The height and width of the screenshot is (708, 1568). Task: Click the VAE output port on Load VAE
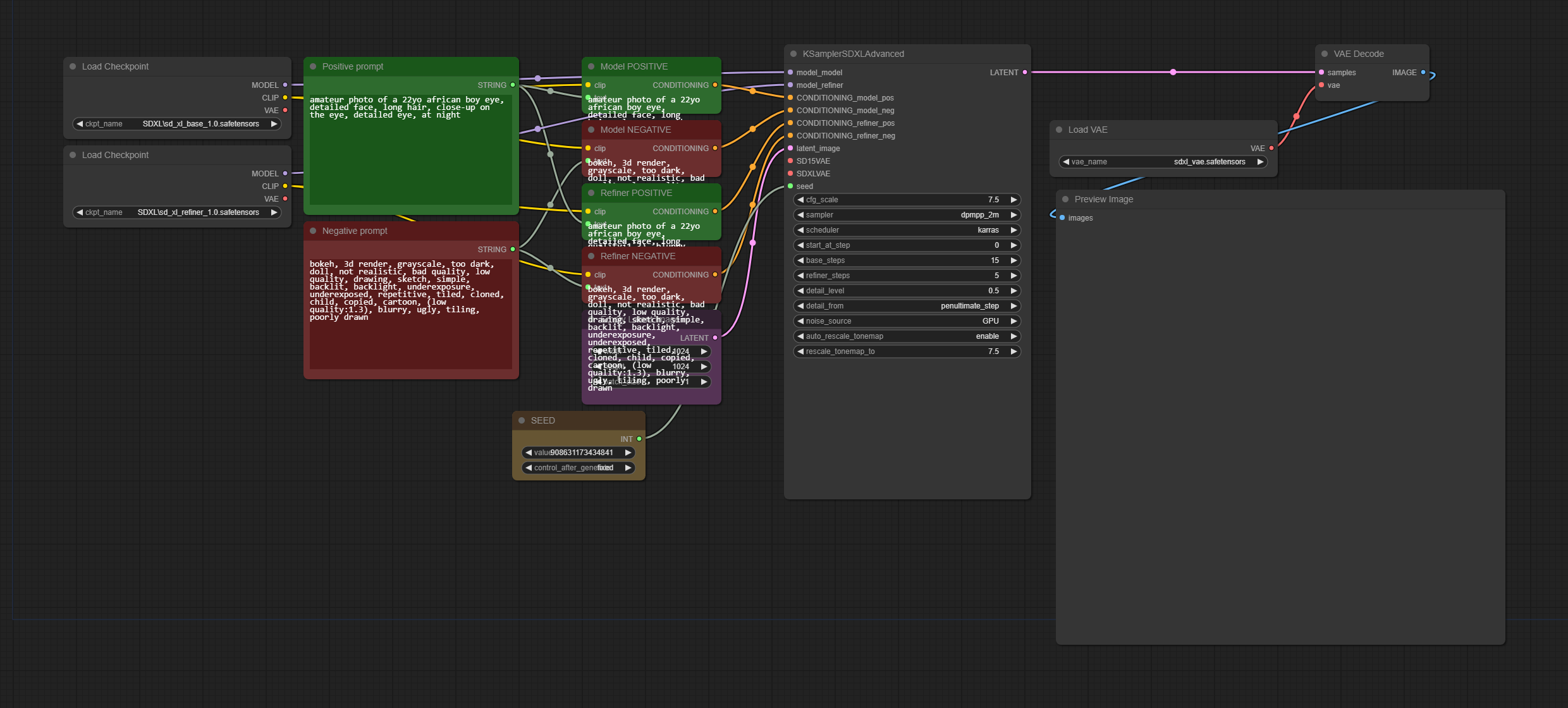tap(1271, 148)
